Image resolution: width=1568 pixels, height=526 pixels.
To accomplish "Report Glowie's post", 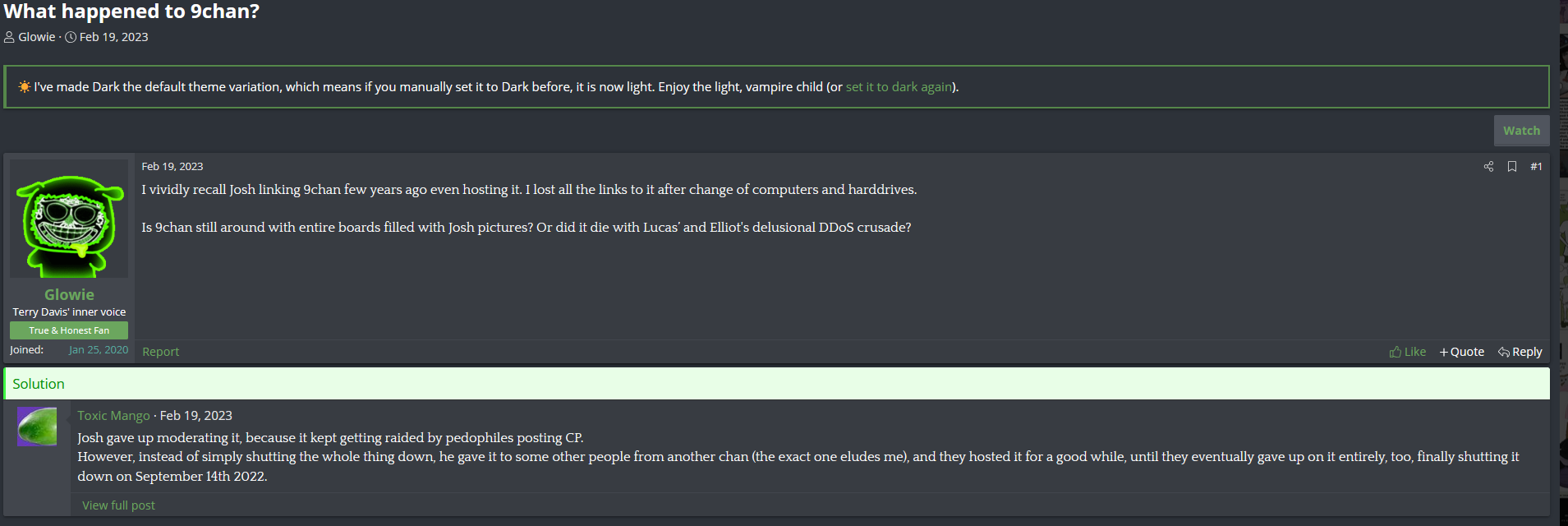I will click(160, 352).
